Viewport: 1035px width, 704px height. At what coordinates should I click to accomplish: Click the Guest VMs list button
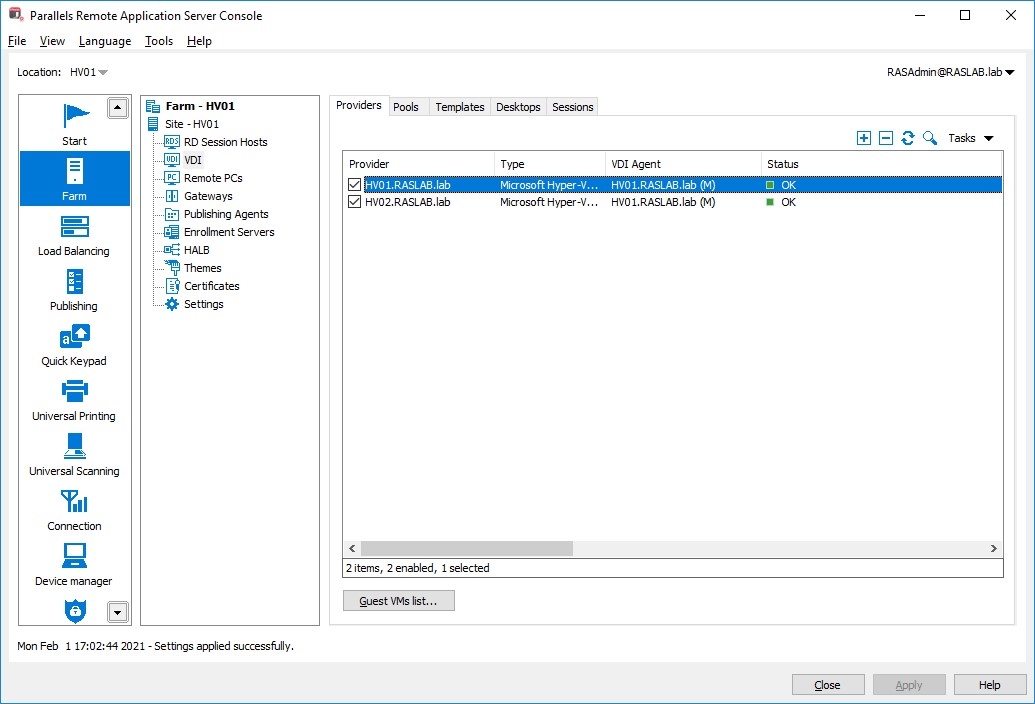coord(398,600)
